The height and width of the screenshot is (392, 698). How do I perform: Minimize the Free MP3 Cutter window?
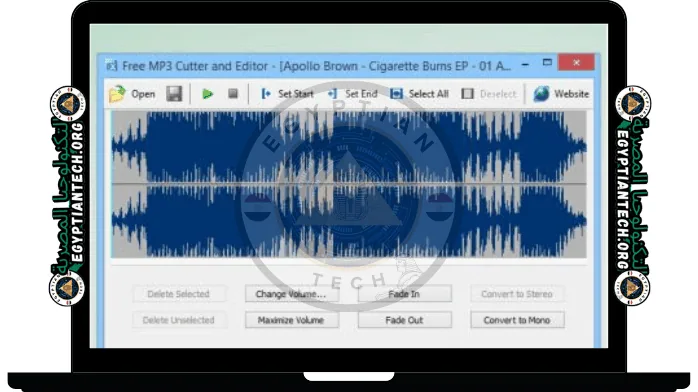point(525,64)
